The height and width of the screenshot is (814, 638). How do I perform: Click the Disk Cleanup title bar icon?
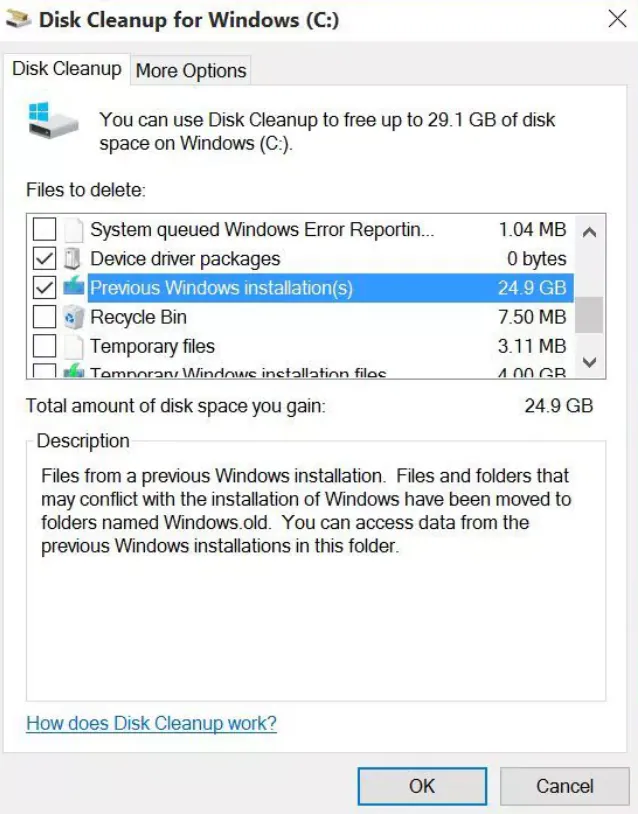pos(18,19)
